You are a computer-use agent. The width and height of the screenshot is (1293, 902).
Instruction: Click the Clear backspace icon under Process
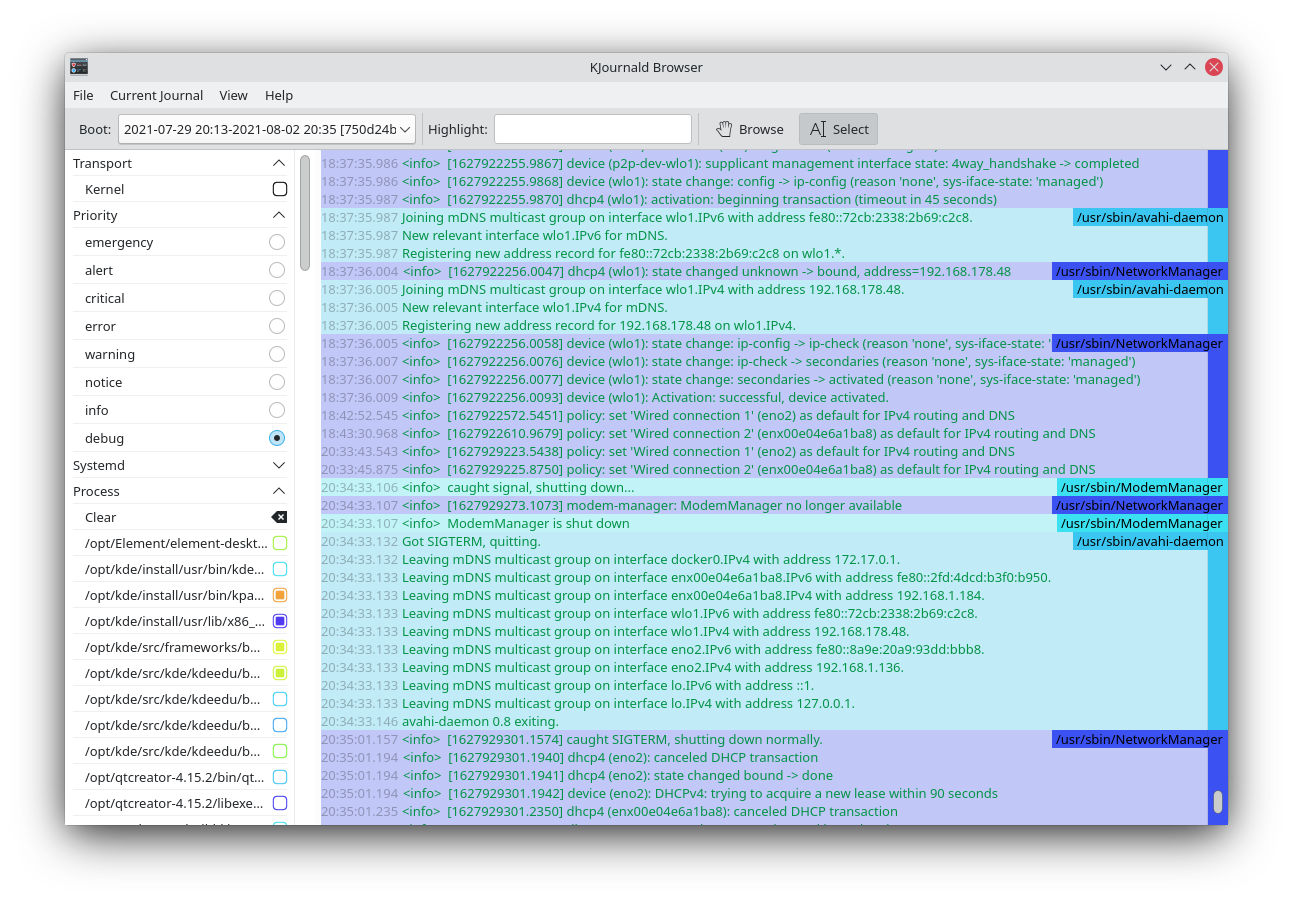coord(279,517)
